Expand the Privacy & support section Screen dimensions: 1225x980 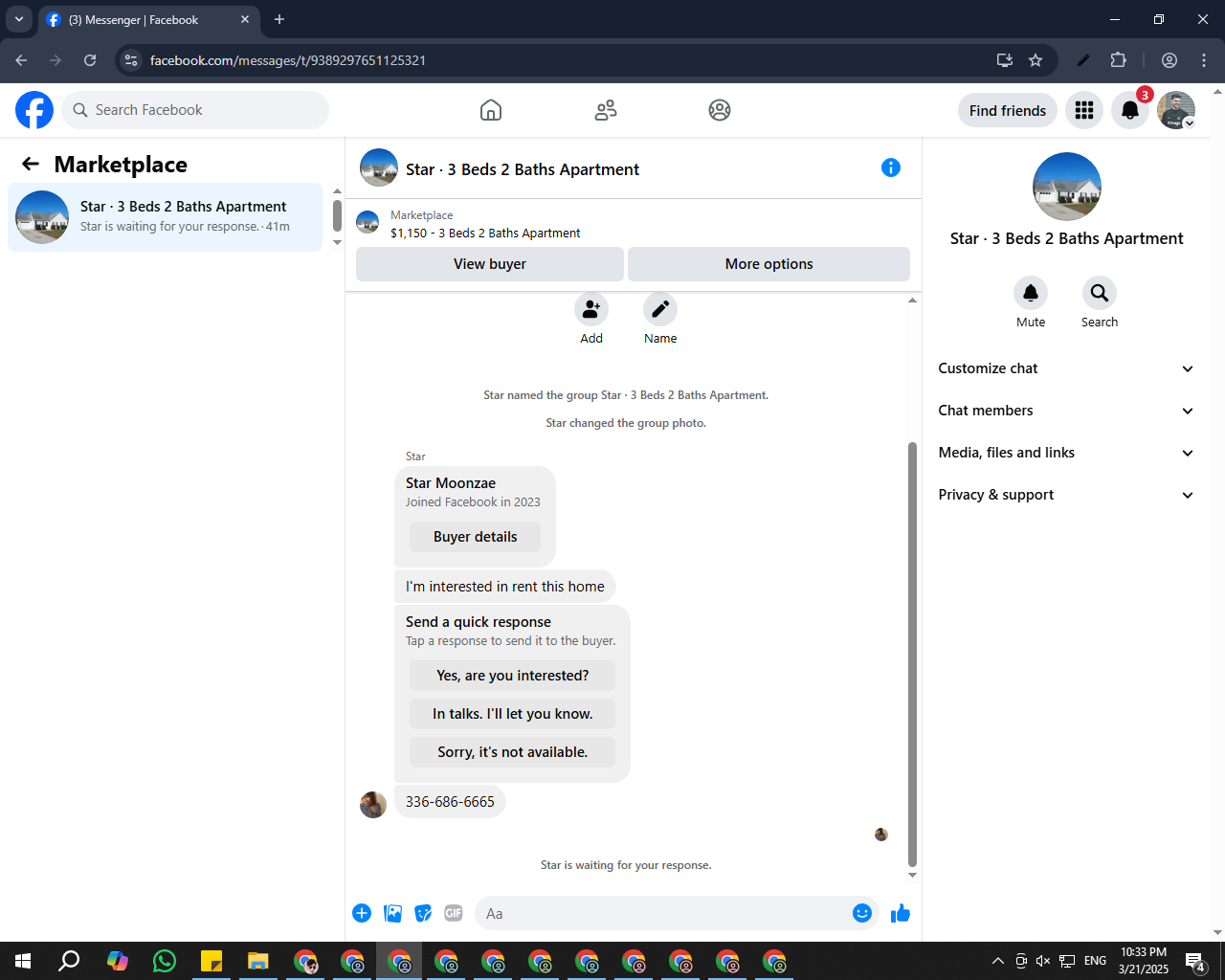(1066, 495)
